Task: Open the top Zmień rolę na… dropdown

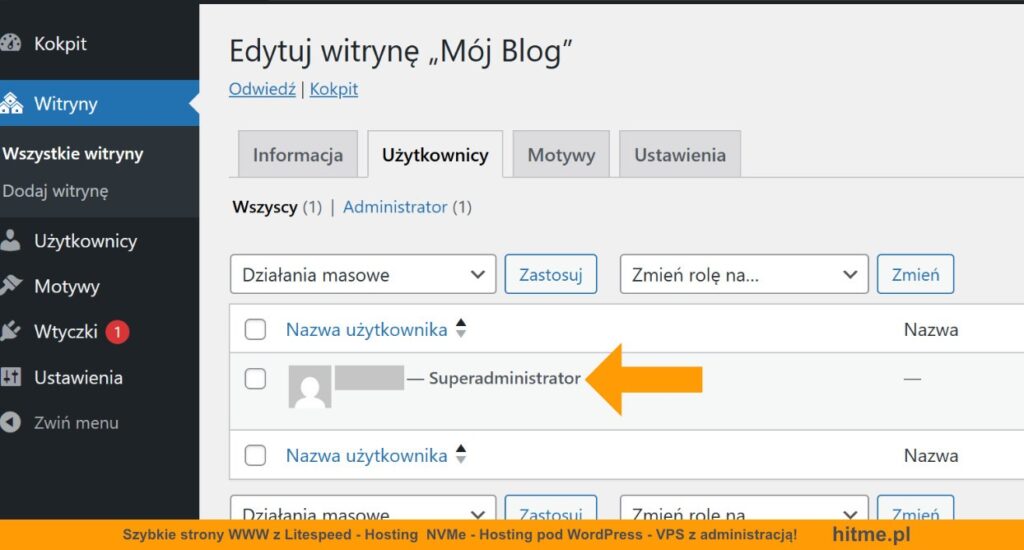Action: pyautogui.click(x=744, y=275)
